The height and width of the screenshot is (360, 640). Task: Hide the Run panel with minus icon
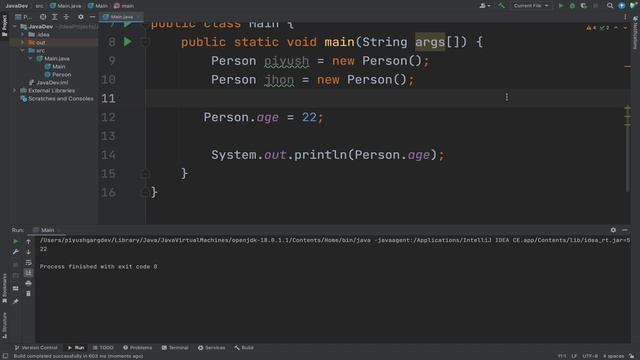[625, 230]
